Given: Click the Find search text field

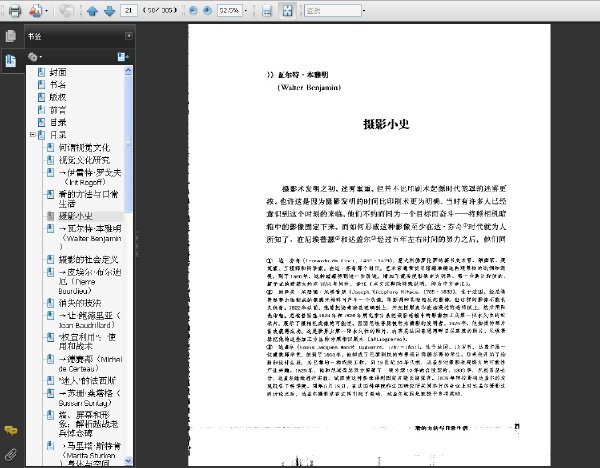Looking at the screenshot, I should click(x=333, y=10).
